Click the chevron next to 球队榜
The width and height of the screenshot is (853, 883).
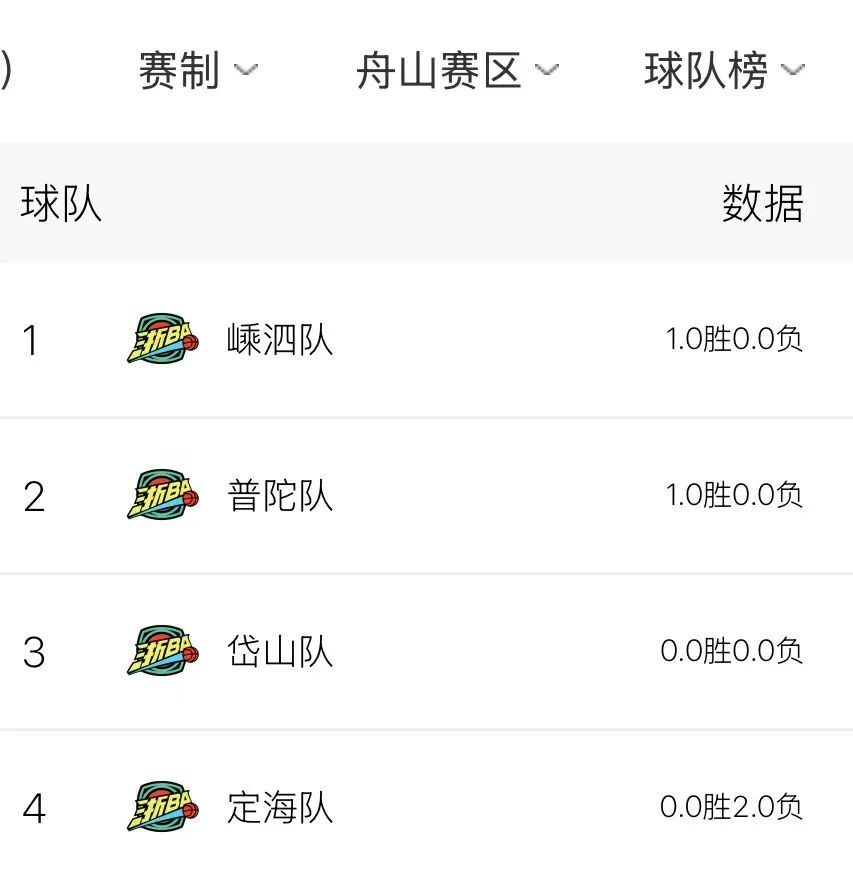pos(793,70)
